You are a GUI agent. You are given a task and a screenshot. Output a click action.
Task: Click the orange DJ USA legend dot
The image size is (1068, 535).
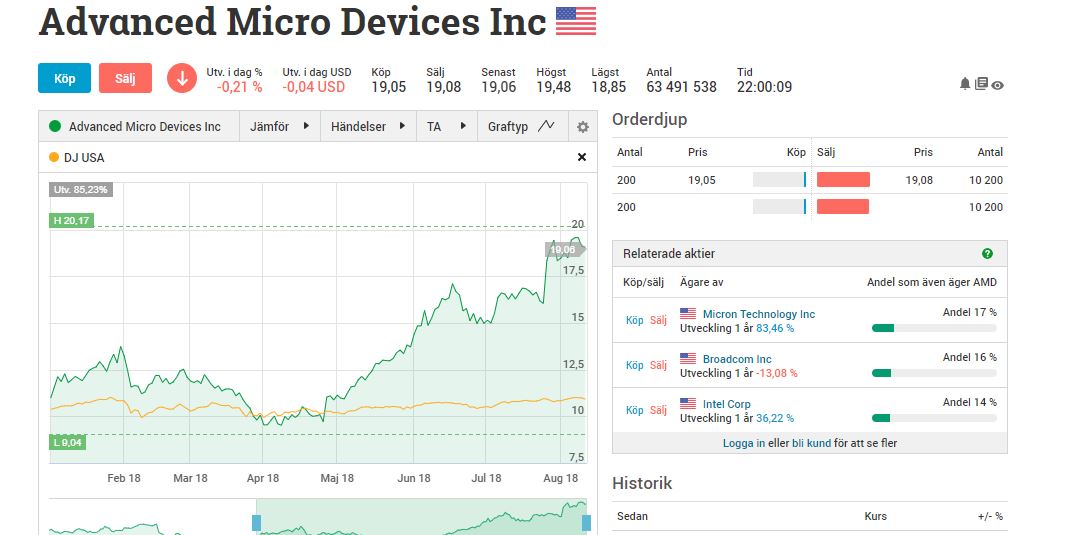[54, 157]
